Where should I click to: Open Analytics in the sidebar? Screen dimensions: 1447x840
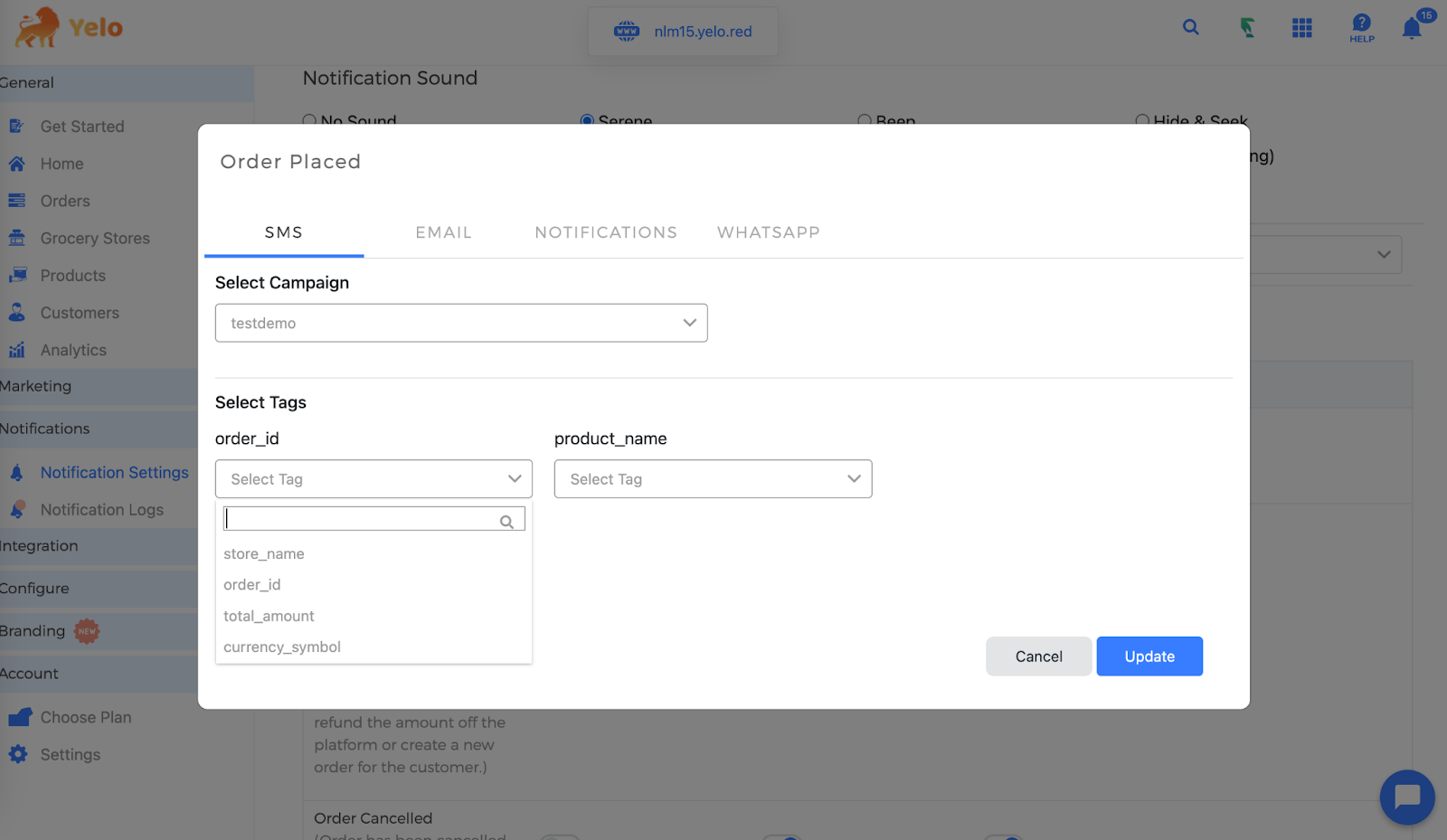point(73,350)
